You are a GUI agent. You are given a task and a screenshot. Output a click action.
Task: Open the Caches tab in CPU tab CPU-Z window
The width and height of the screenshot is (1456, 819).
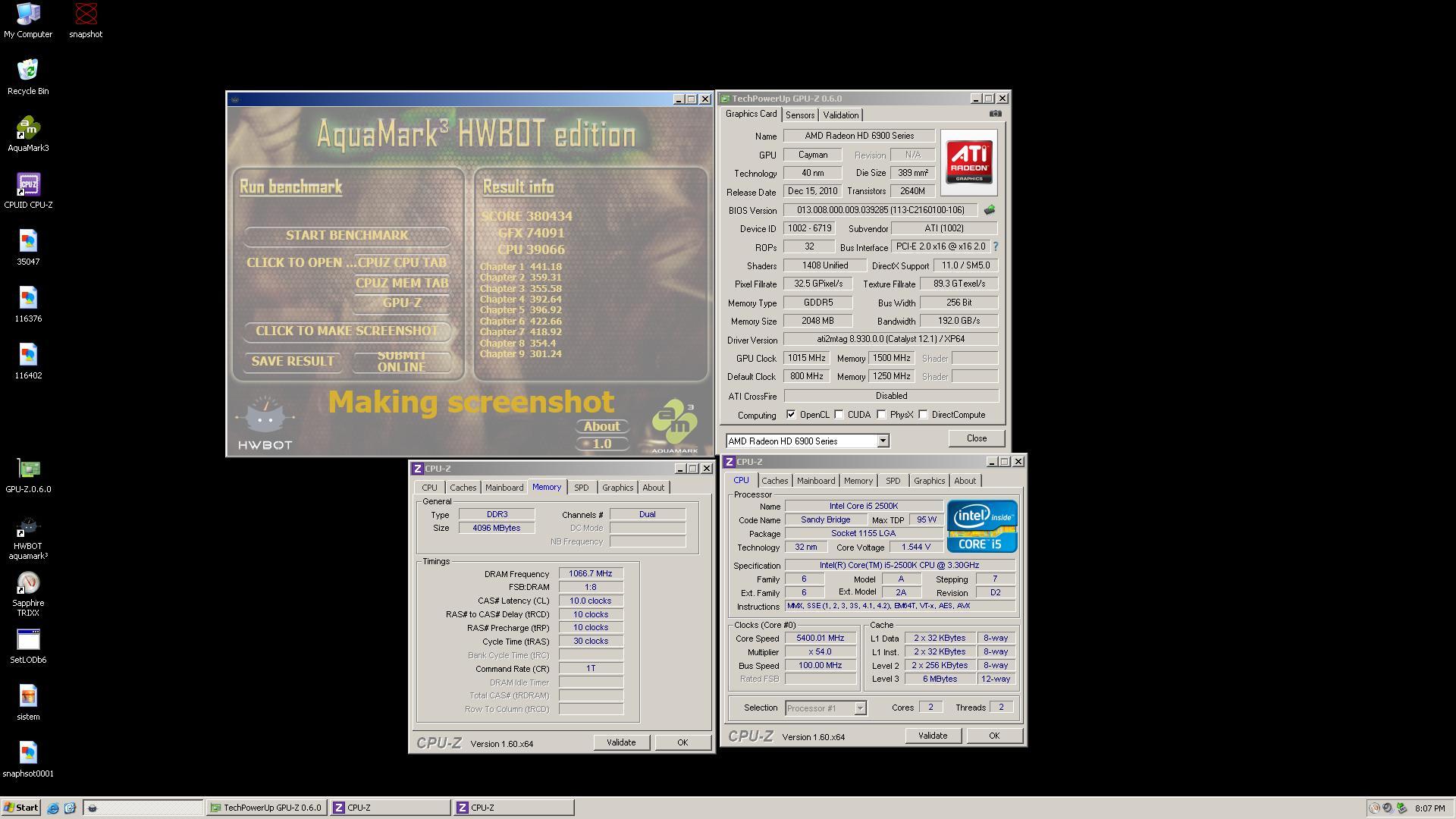(774, 481)
